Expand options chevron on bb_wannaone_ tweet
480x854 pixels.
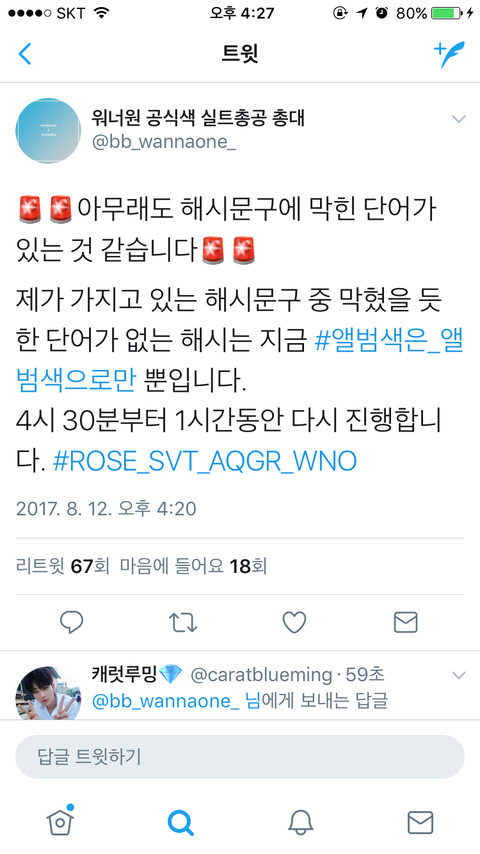pyautogui.click(x=459, y=119)
